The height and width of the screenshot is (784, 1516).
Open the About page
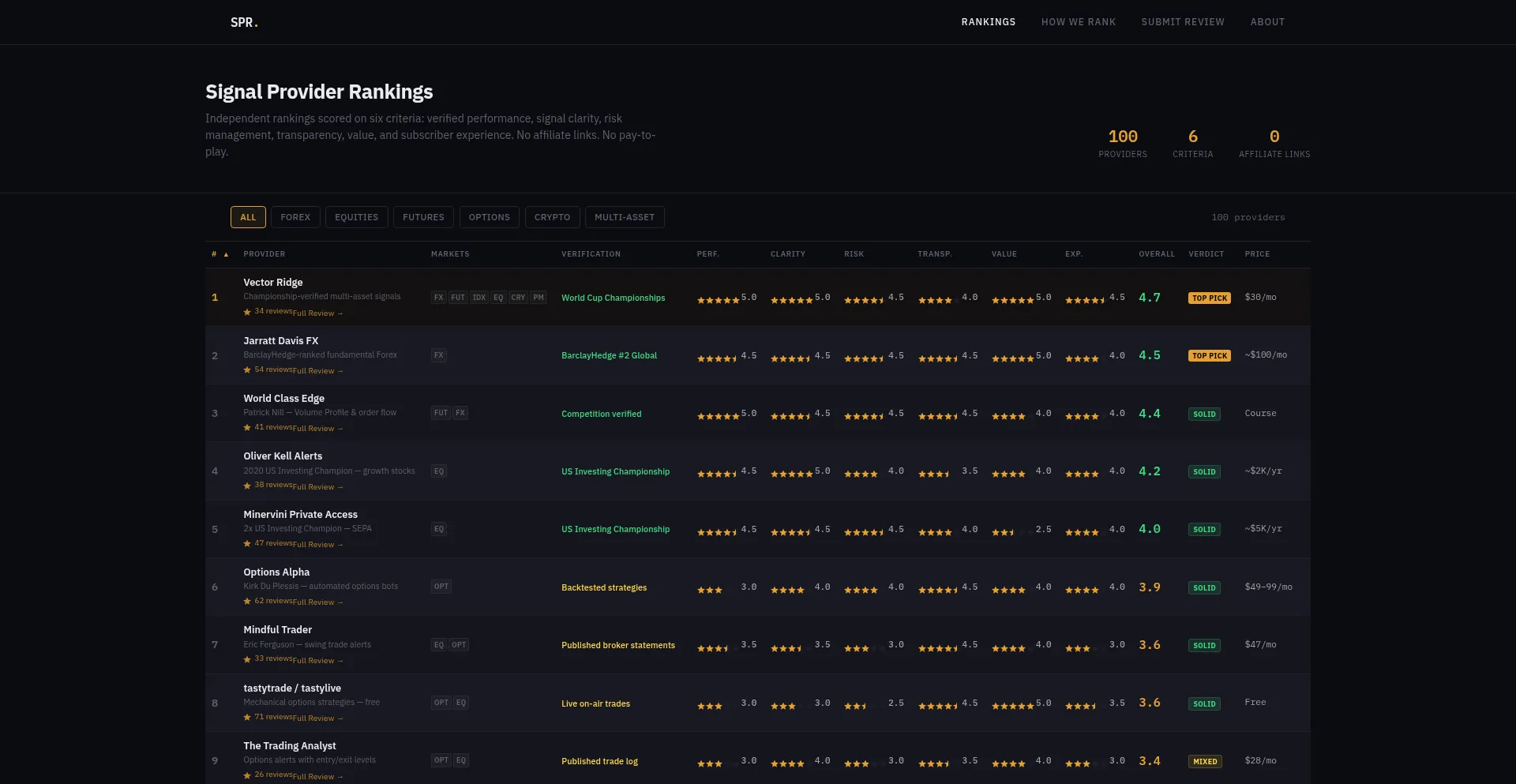point(1267,22)
